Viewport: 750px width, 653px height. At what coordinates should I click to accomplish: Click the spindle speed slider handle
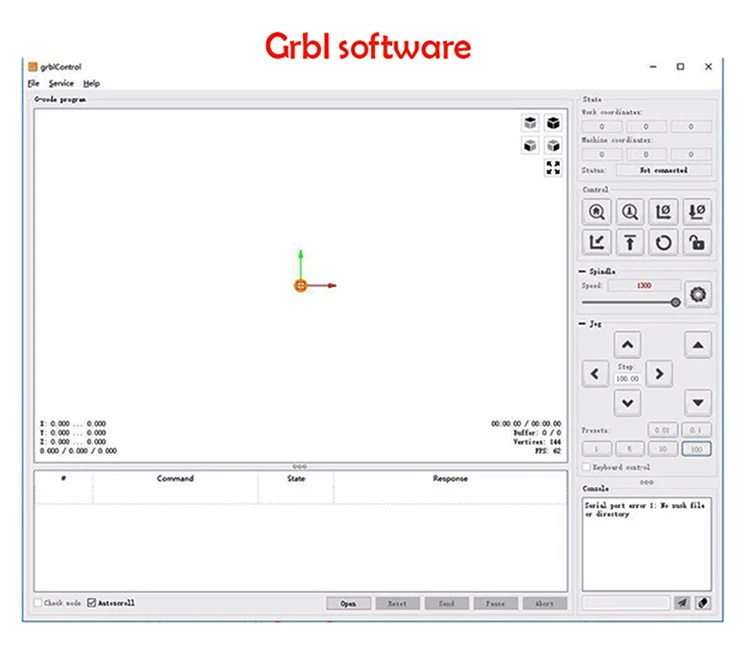tap(675, 302)
